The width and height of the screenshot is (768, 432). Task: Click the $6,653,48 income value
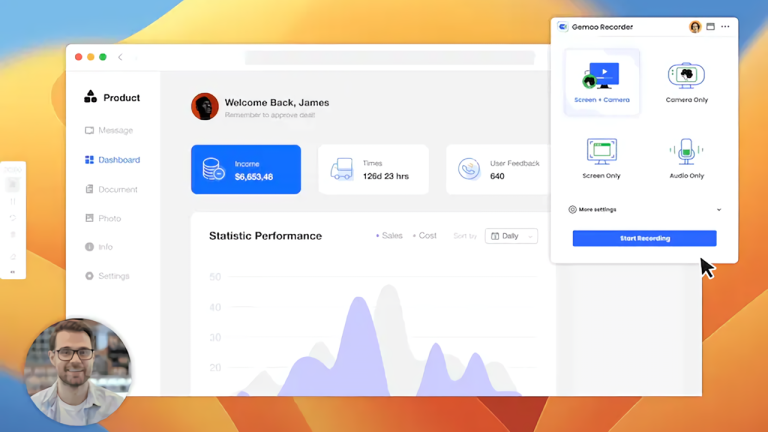[254, 177]
